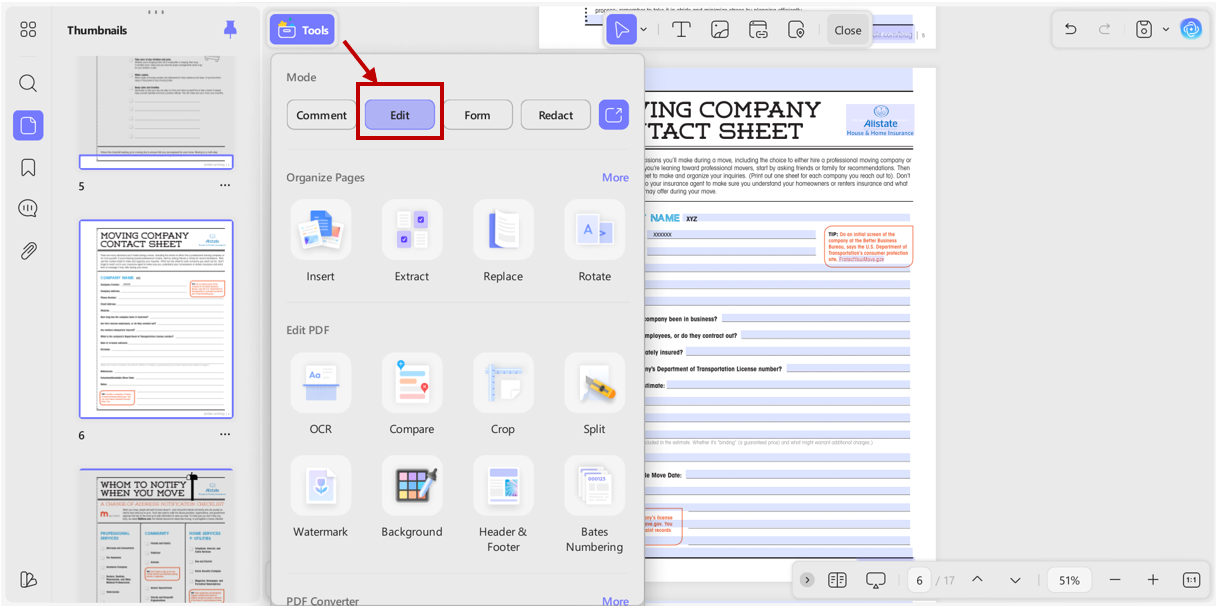Open options menu for page 5 thumbnail
1216x606 pixels.
[x=225, y=186]
